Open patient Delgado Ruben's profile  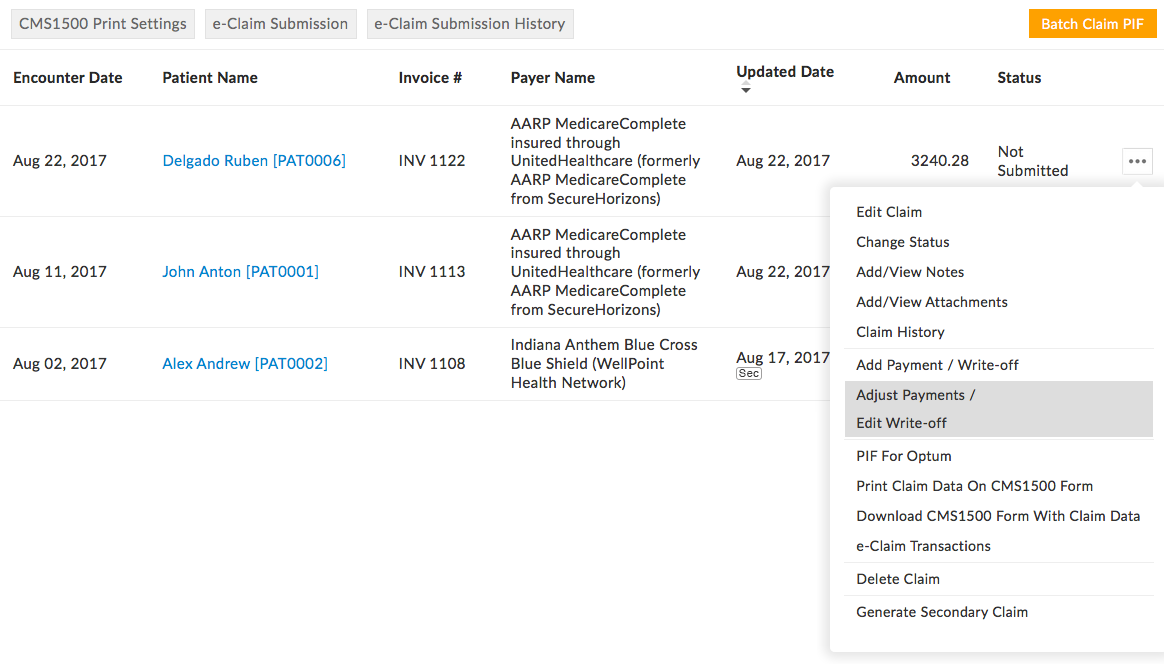254,160
